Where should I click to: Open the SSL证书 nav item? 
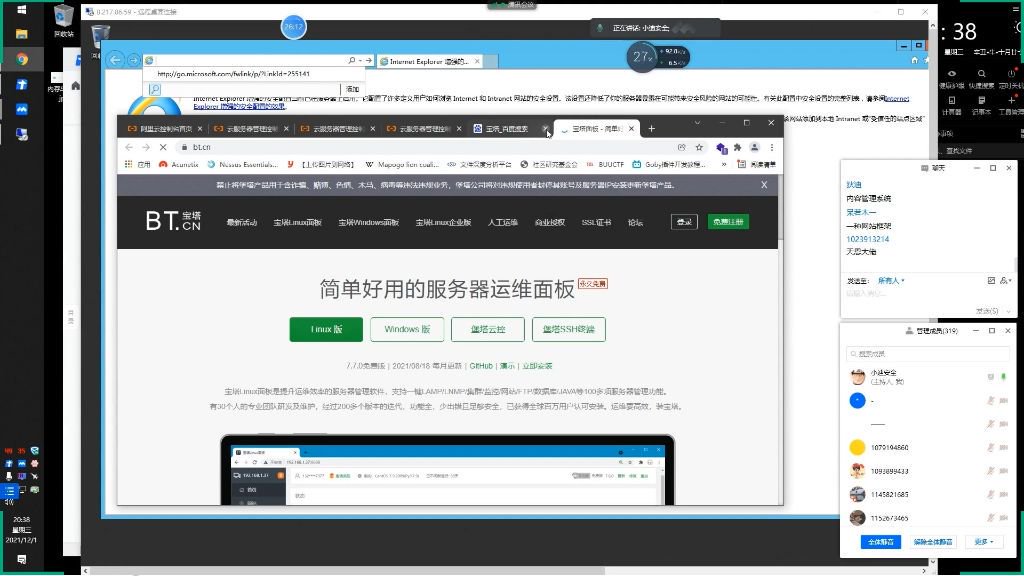pos(596,223)
